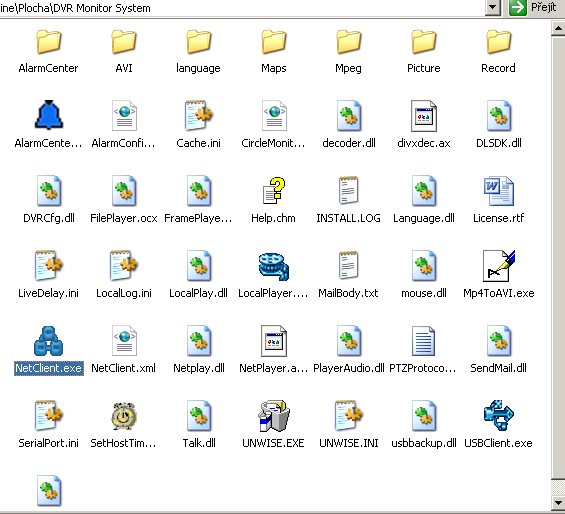Select the UNWISE.EXE uninstaller icon

pos(273,416)
